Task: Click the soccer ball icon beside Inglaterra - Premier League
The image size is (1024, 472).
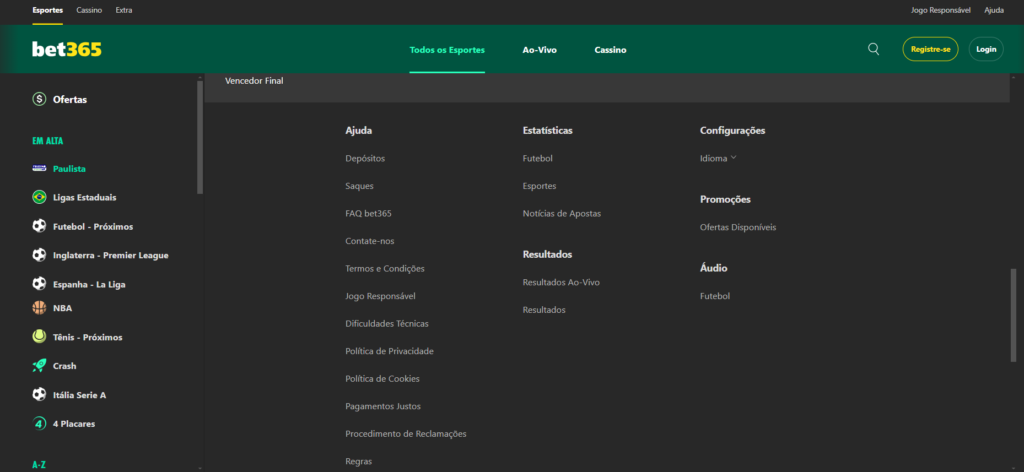Action: click(x=39, y=255)
